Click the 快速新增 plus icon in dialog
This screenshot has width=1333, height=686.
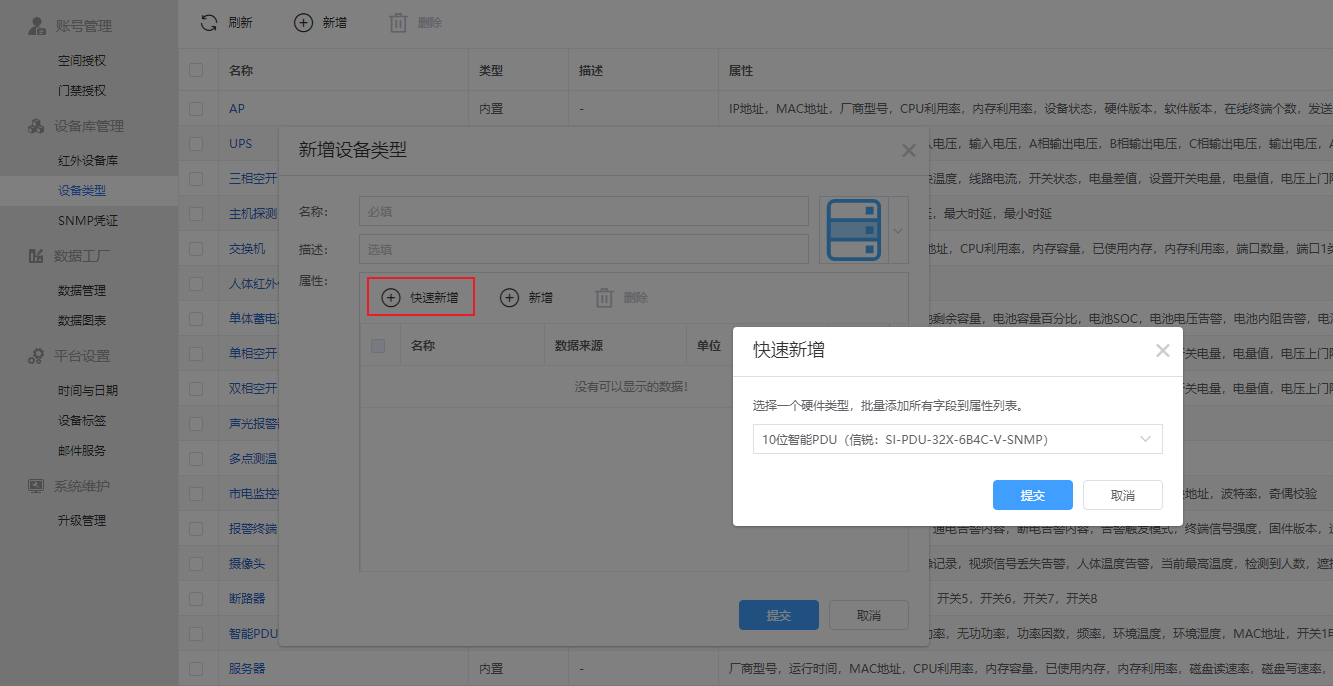(x=391, y=297)
